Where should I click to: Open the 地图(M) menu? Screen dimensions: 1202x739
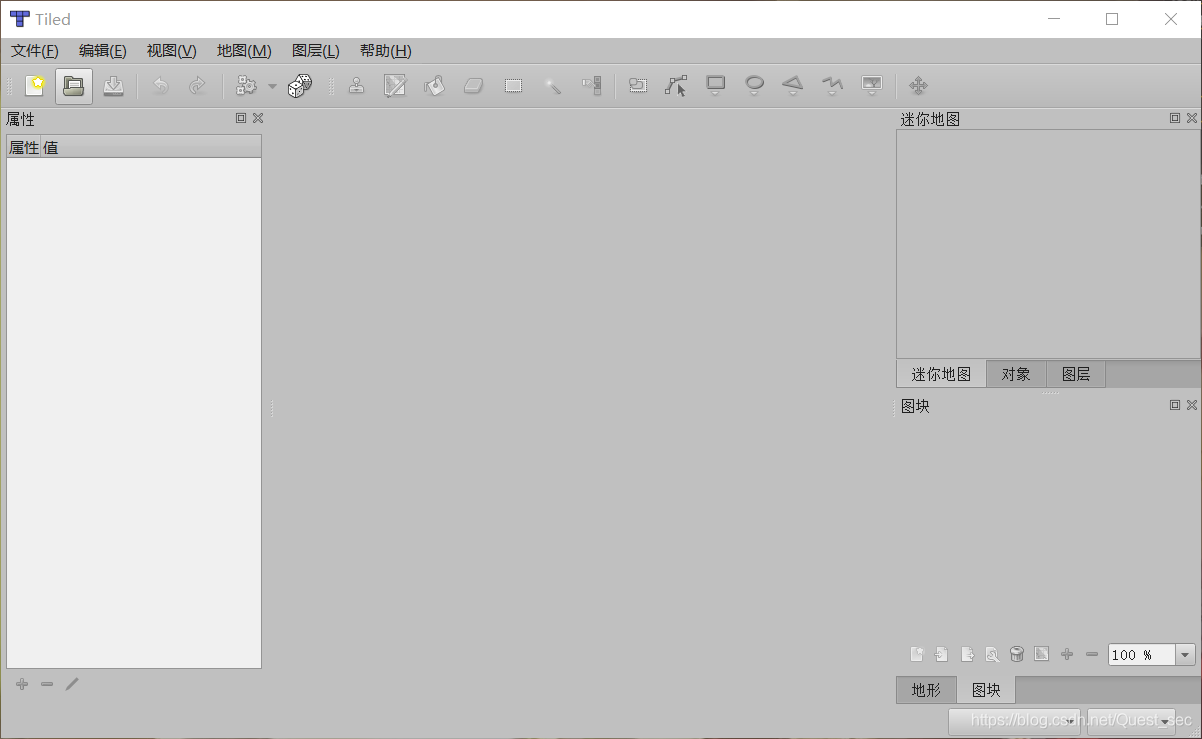pos(244,51)
